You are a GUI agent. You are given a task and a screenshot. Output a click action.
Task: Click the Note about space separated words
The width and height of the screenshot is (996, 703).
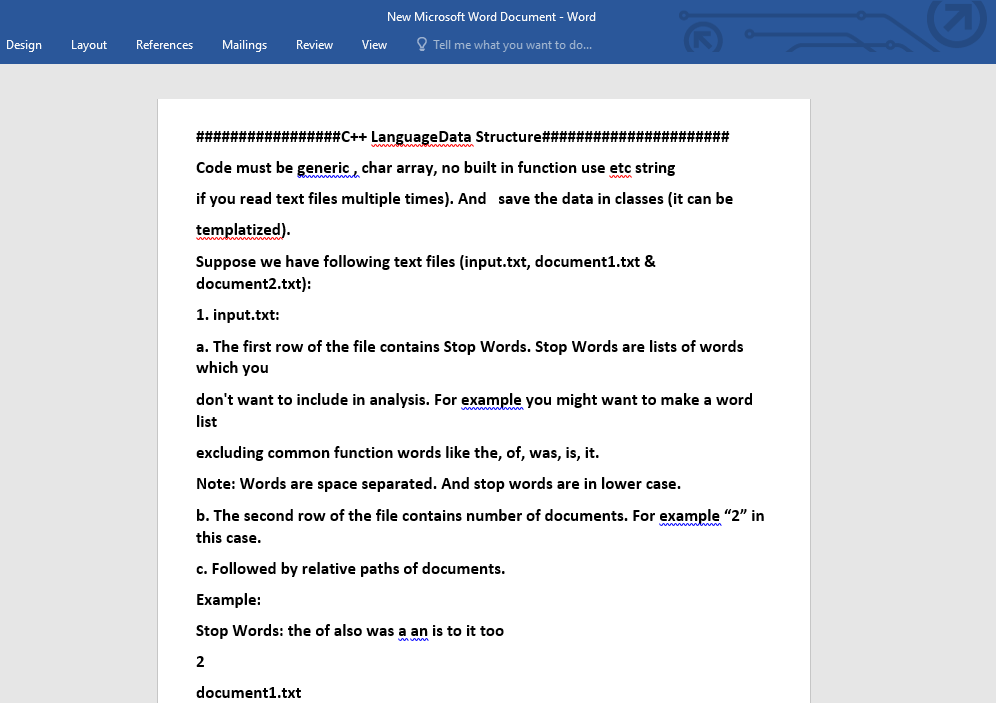click(437, 483)
